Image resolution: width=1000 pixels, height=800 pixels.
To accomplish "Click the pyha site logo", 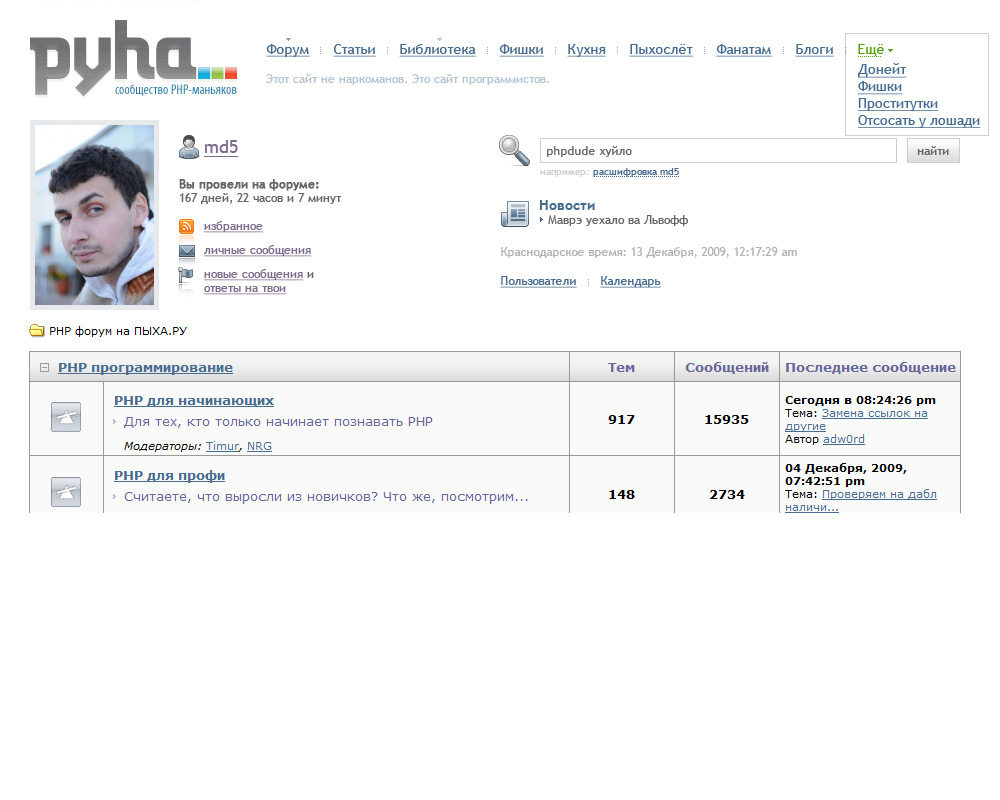I will tap(133, 59).
